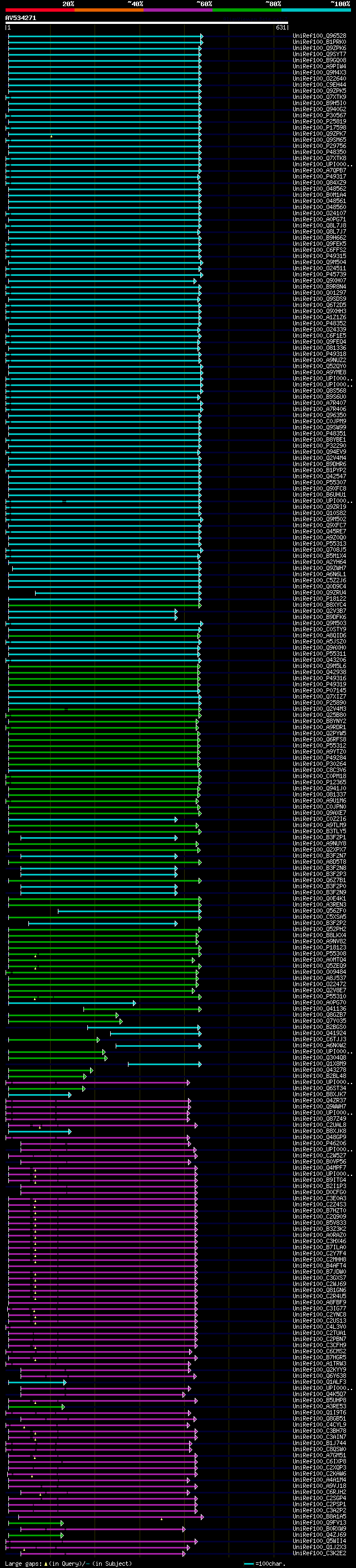Select the UniRef100_C5XSA5 entry
Viewport: 356px width, 1568px height.
(x=319, y=917)
